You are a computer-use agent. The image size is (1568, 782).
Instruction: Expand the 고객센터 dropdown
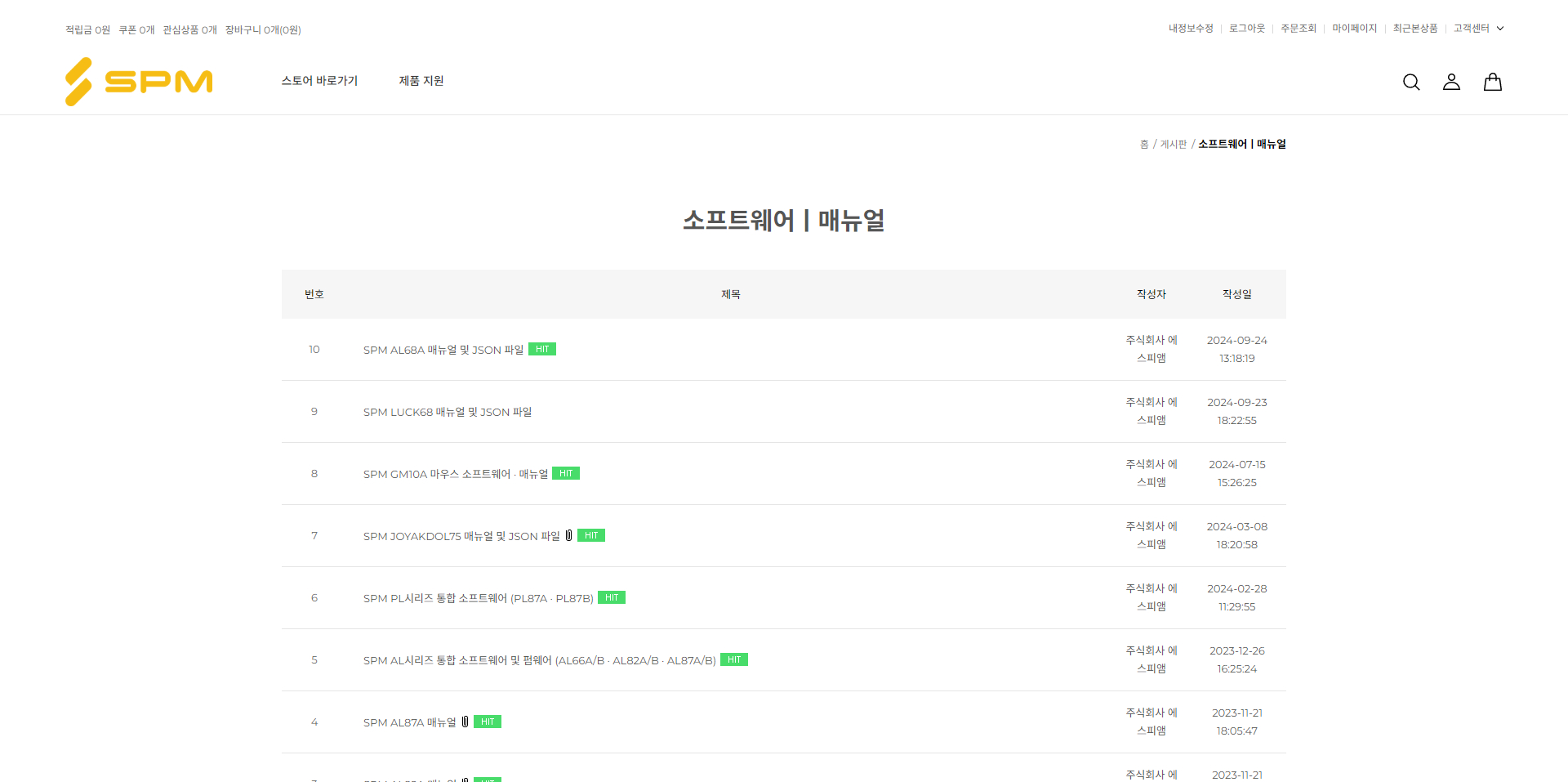click(x=1478, y=28)
